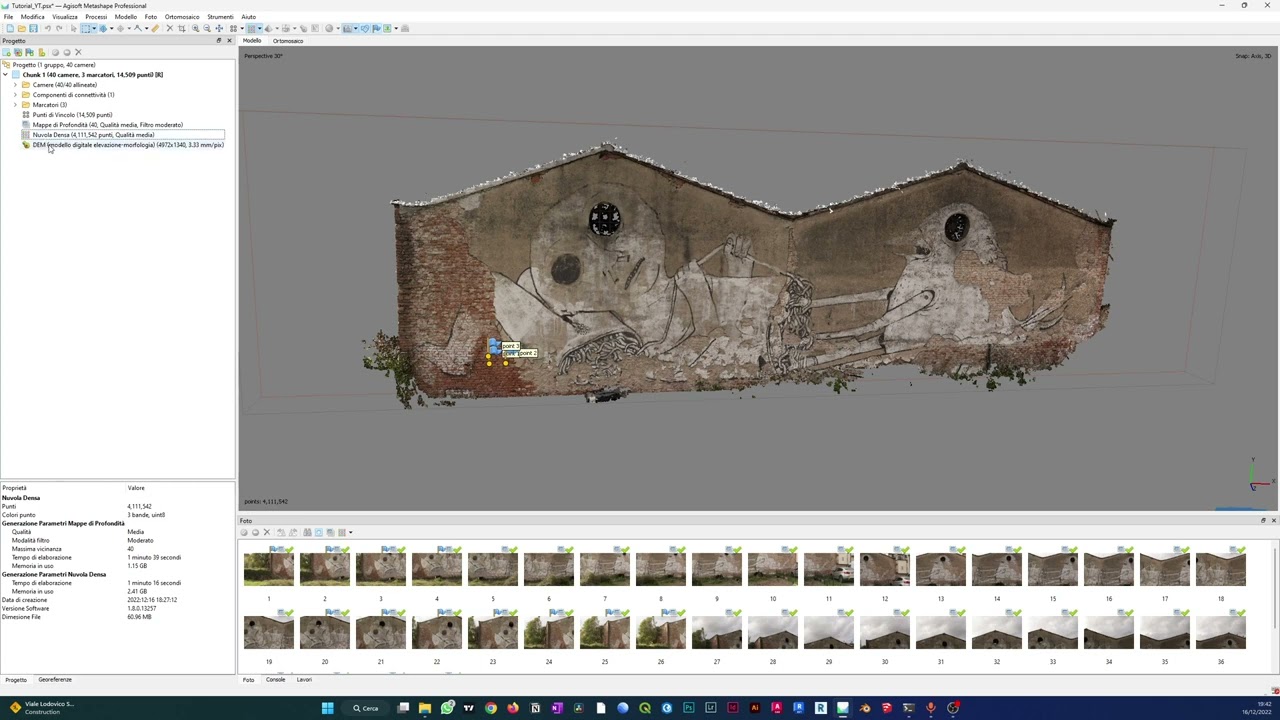This screenshot has height=720, width=1280.
Task: Click the zoom out magnifier icon
Action: pos(207,28)
